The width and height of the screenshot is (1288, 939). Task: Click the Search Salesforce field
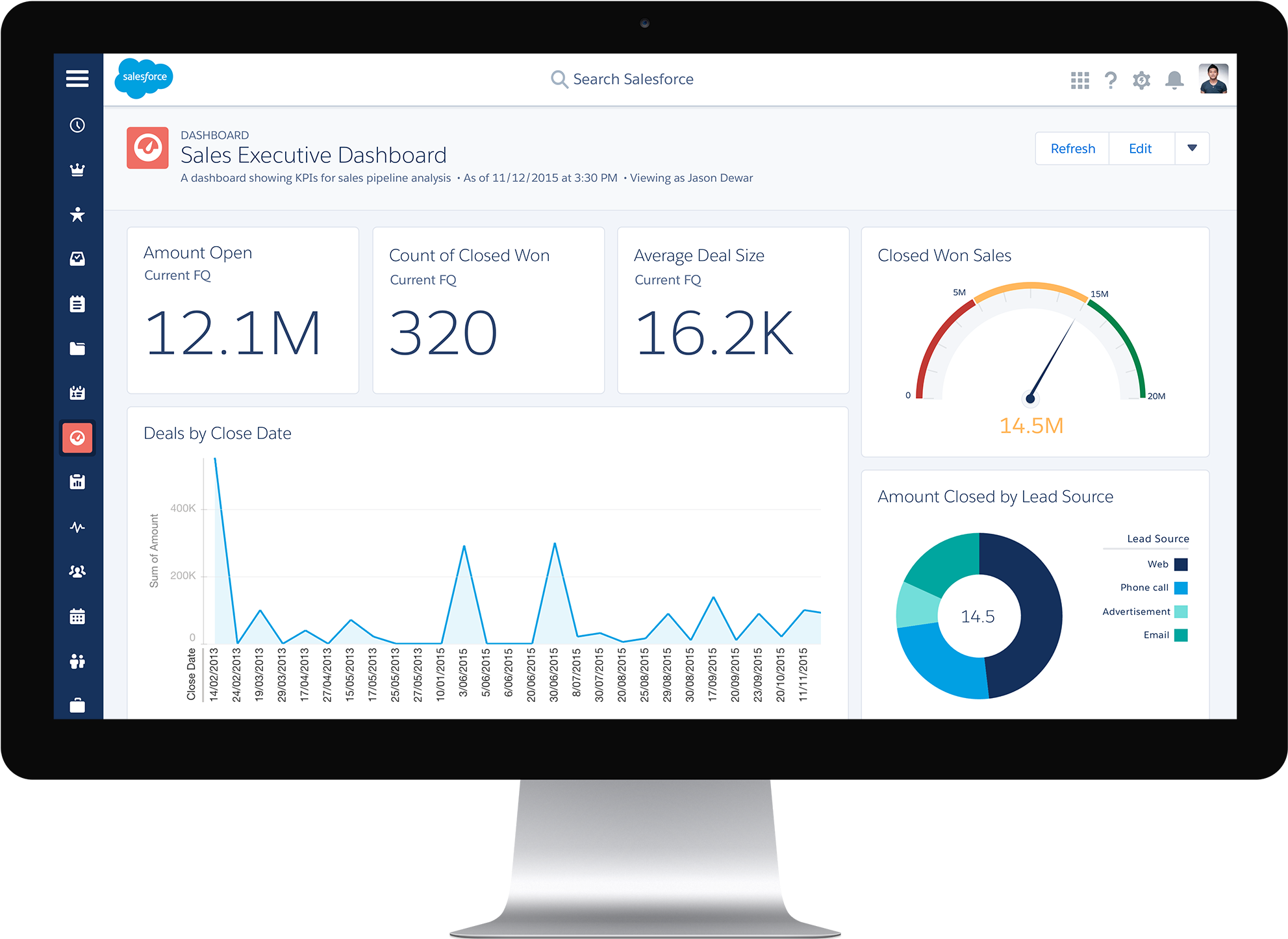(632, 79)
